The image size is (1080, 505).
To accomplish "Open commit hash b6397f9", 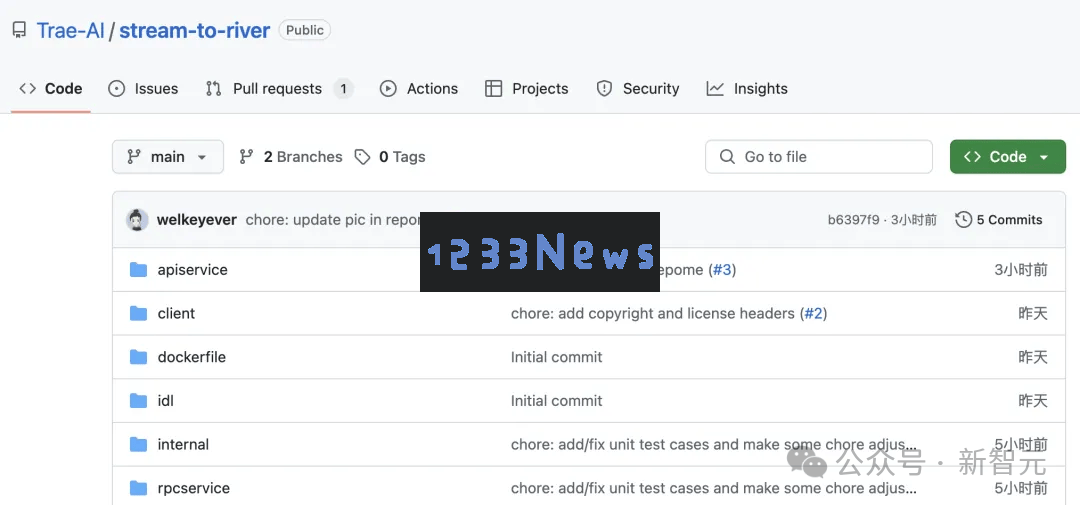I will (853, 220).
